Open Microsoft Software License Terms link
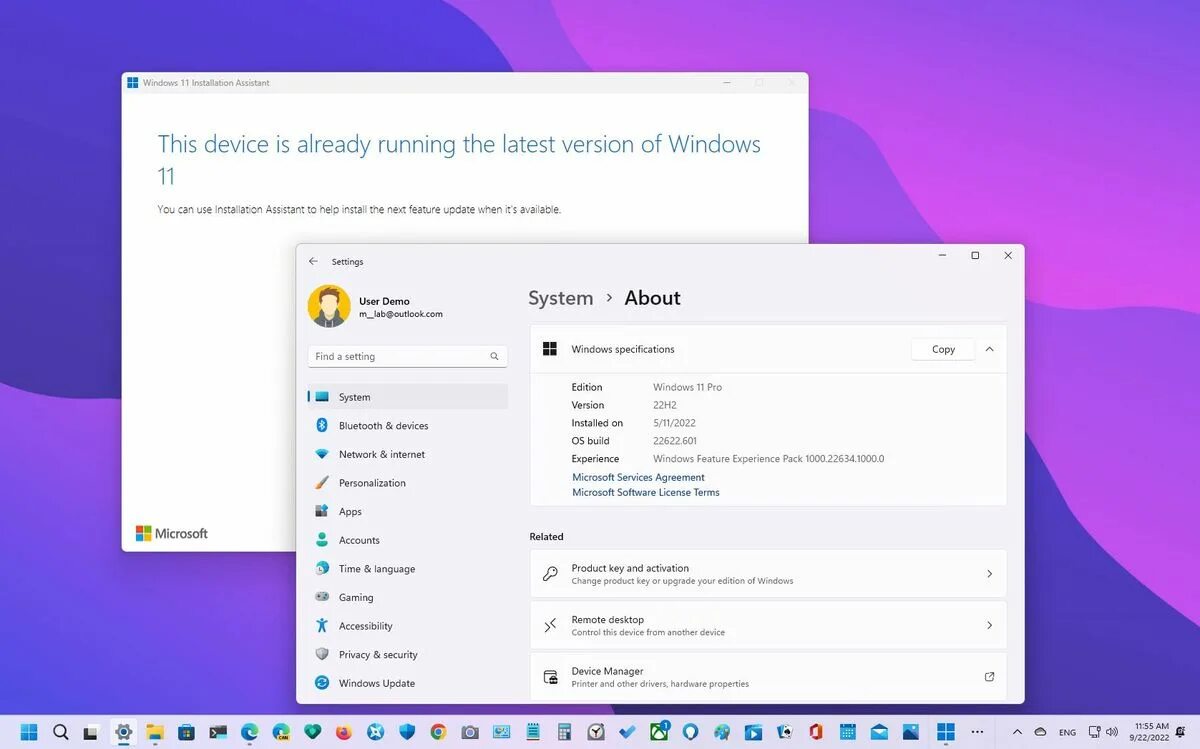Screen dimensions: 1200x749 click(x=646, y=492)
